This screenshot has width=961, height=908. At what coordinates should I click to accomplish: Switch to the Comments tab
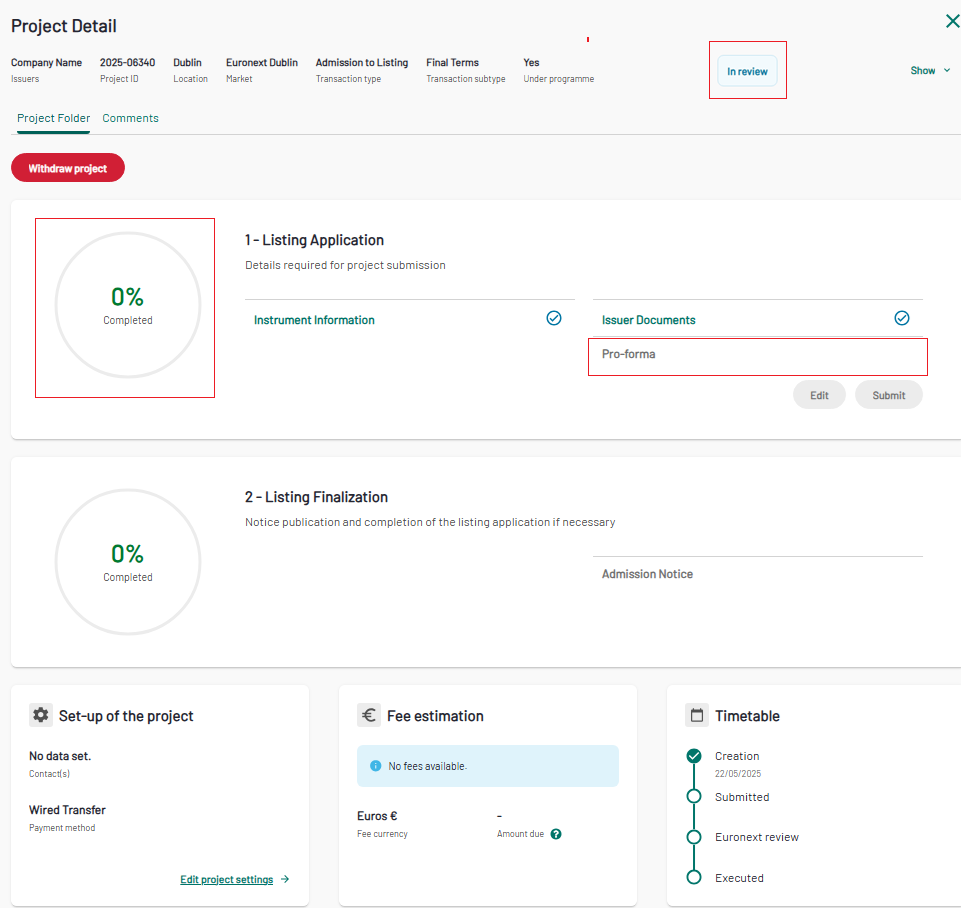click(130, 118)
